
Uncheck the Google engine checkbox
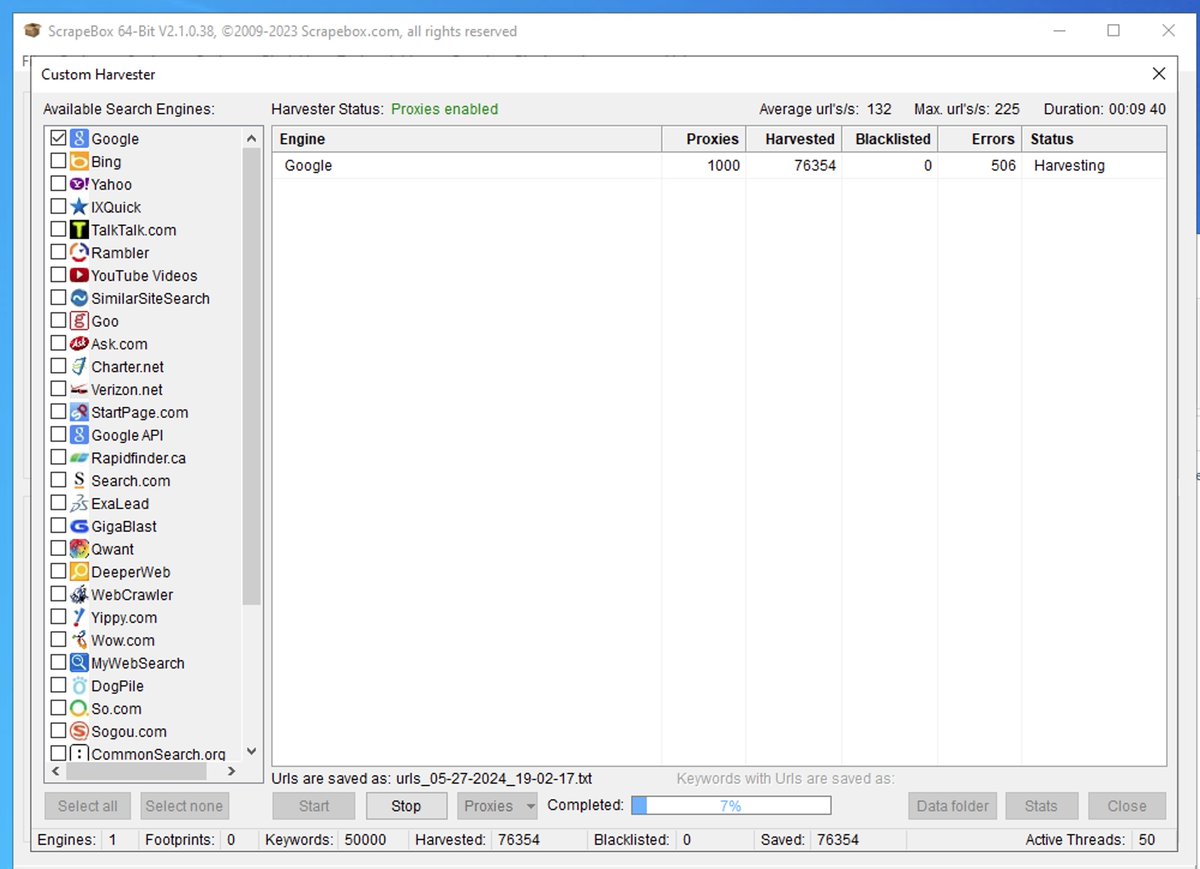[58, 138]
